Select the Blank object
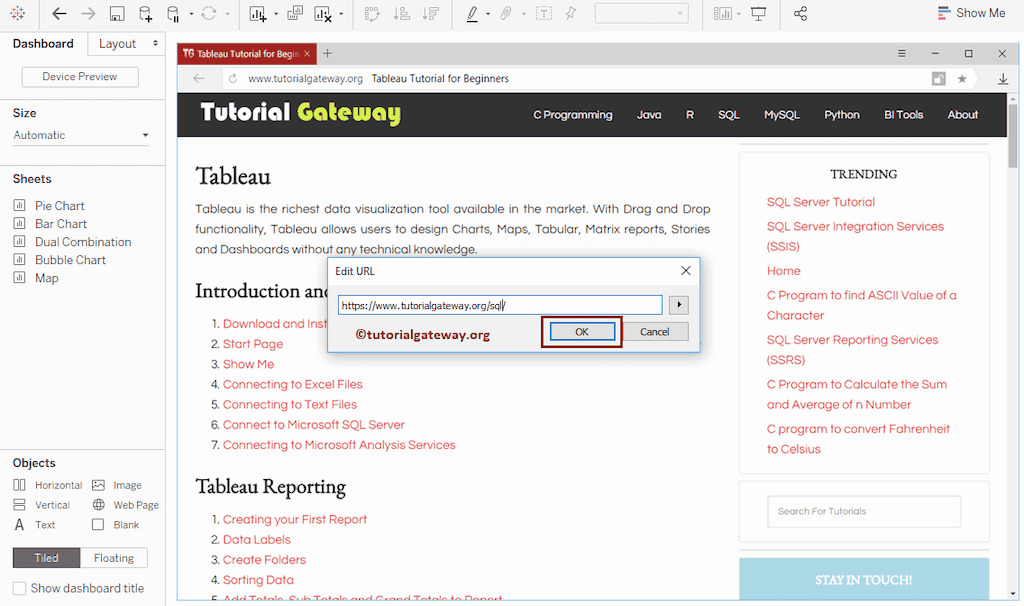Screen dimensions: 1024x606 click(x=116, y=524)
